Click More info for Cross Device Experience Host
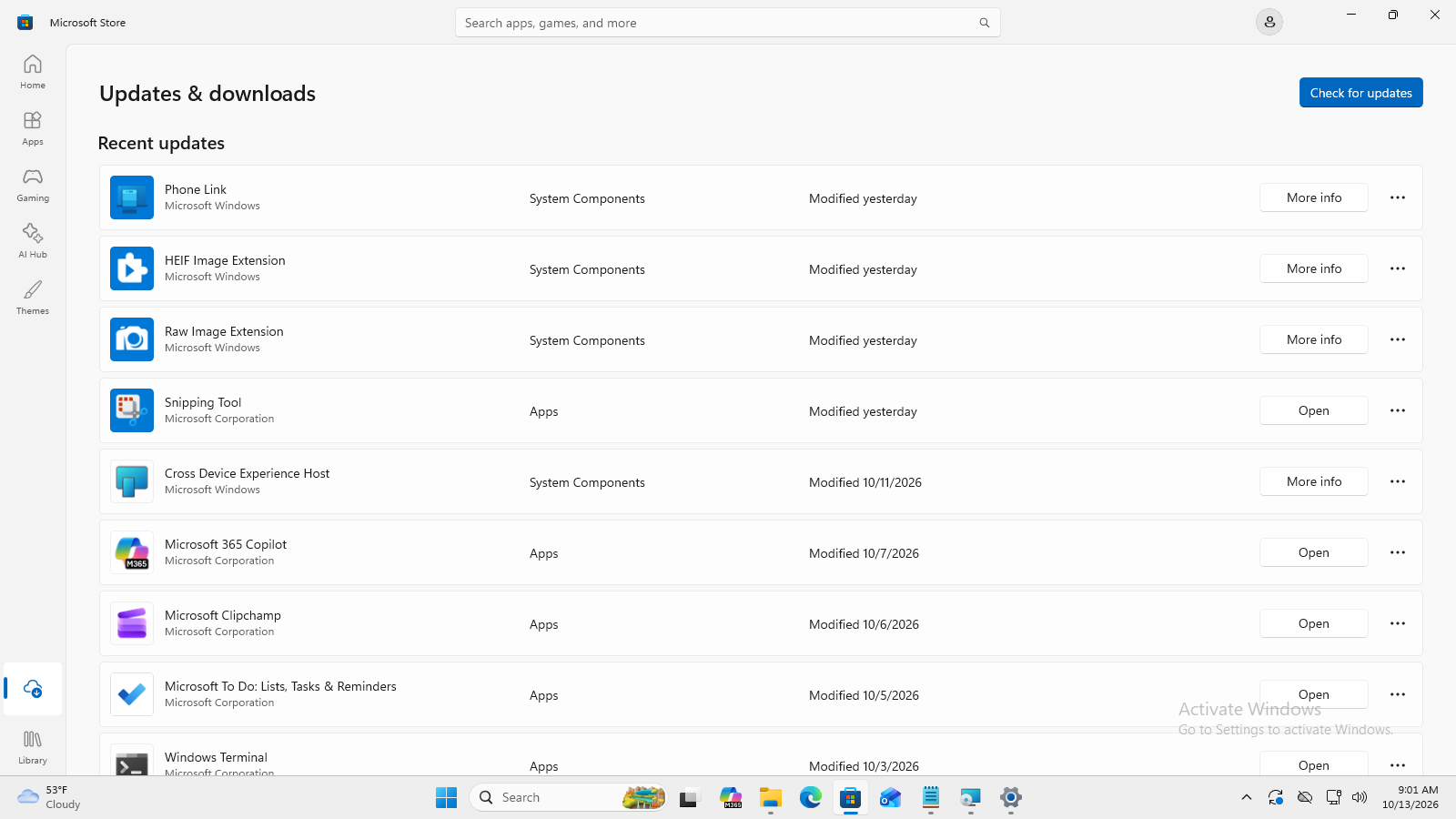This screenshot has height=819, width=1456. click(x=1314, y=481)
